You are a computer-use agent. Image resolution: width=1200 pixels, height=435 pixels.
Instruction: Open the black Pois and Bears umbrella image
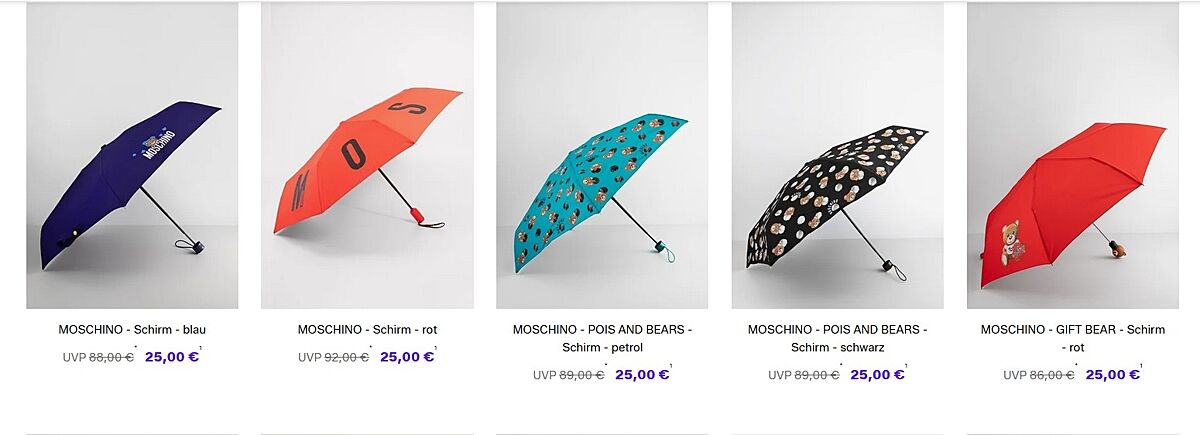click(x=837, y=156)
